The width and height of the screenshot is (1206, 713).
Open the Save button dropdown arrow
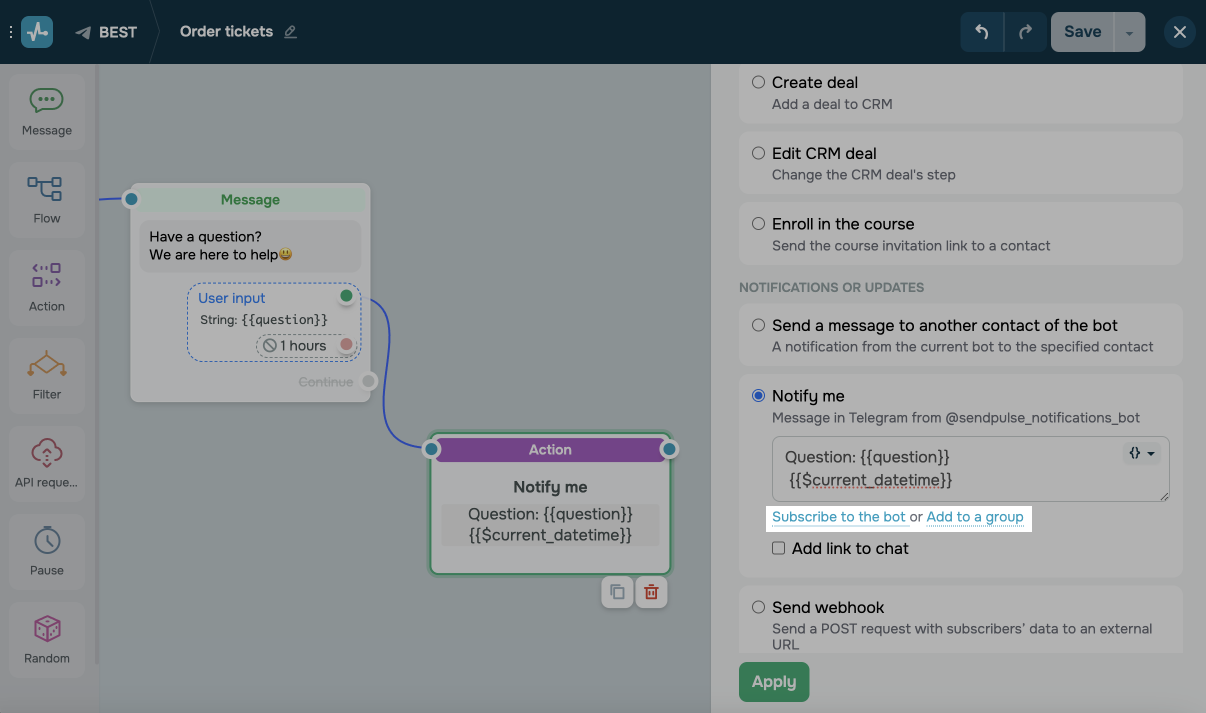point(1129,31)
